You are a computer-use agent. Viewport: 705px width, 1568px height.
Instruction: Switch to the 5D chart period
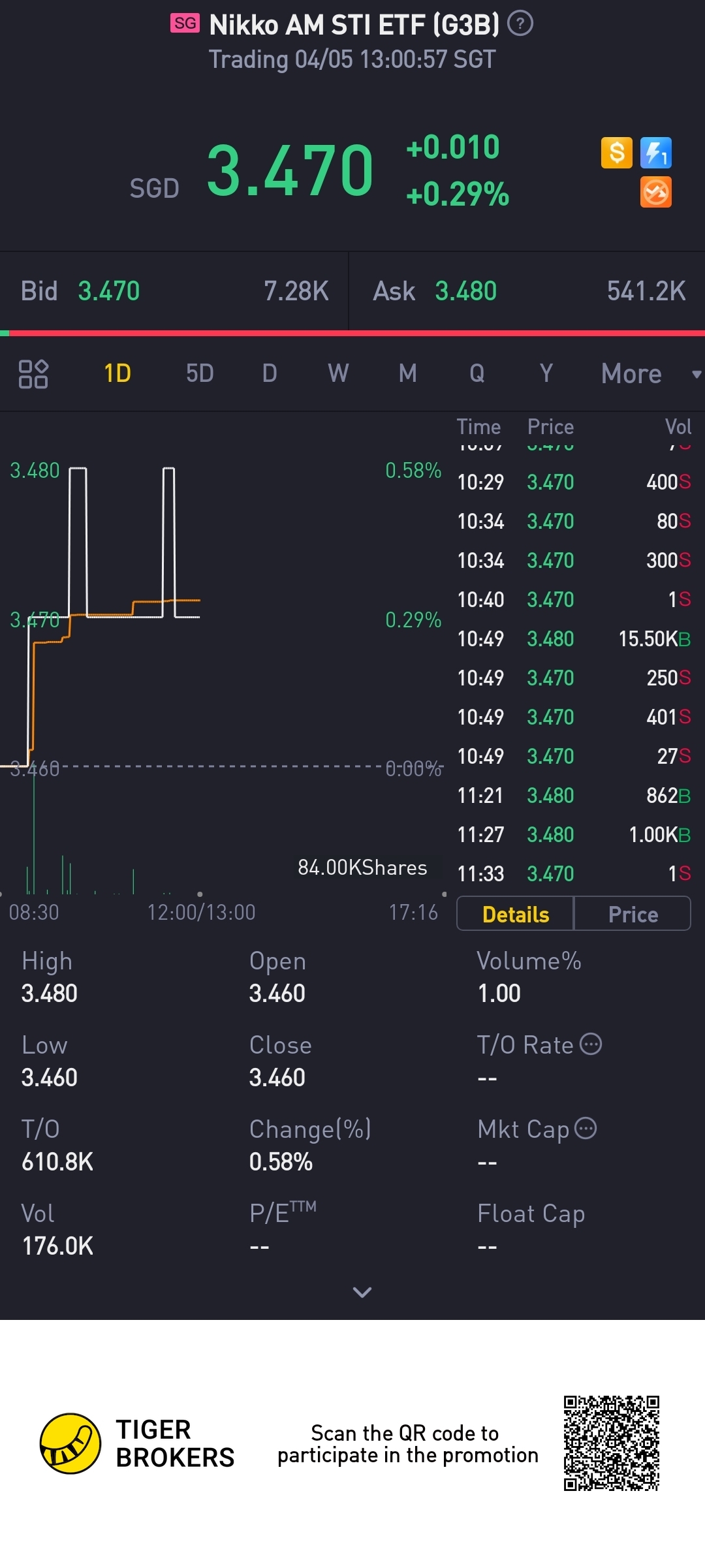200,374
